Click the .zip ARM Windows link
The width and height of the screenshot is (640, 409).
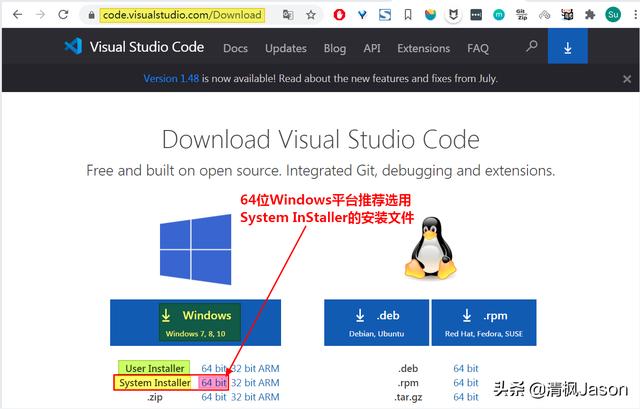(x=269, y=397)
